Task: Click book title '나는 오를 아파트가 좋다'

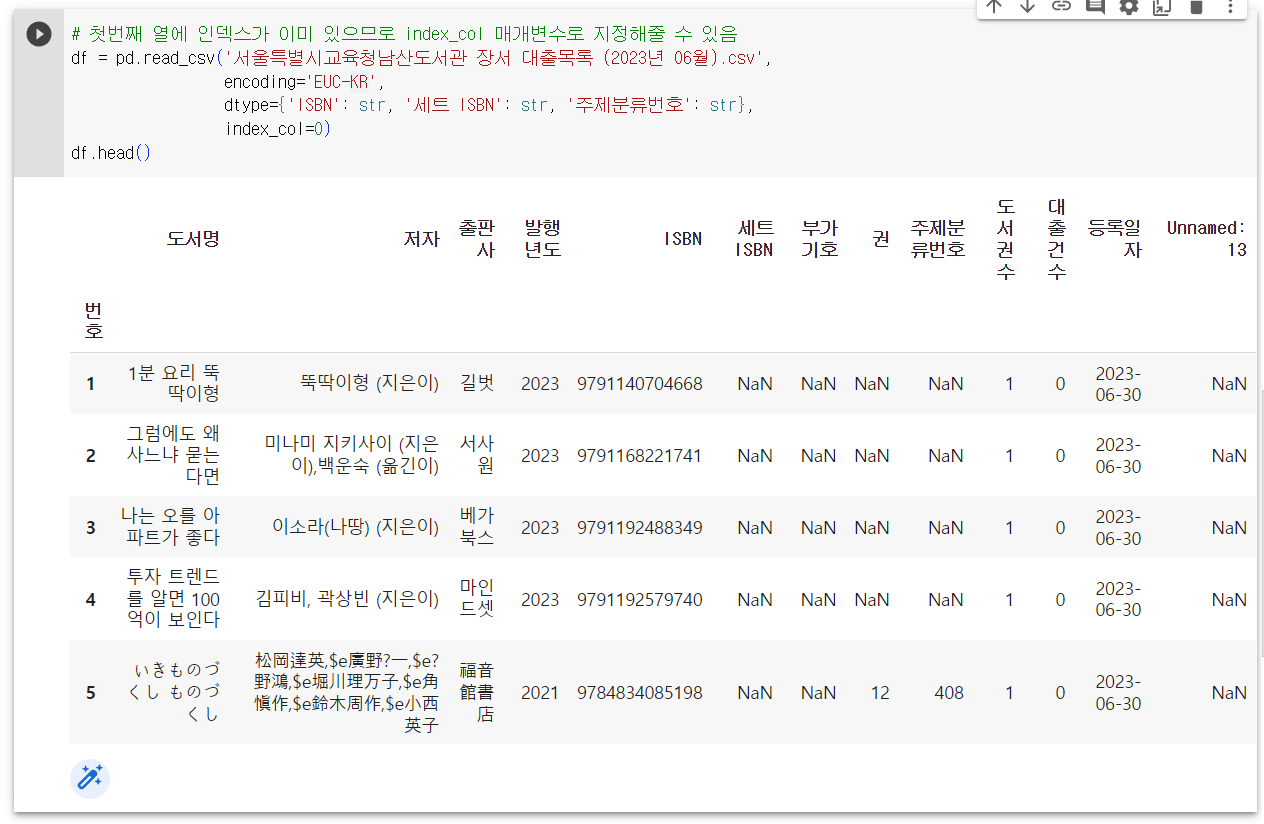Action: 170,527
